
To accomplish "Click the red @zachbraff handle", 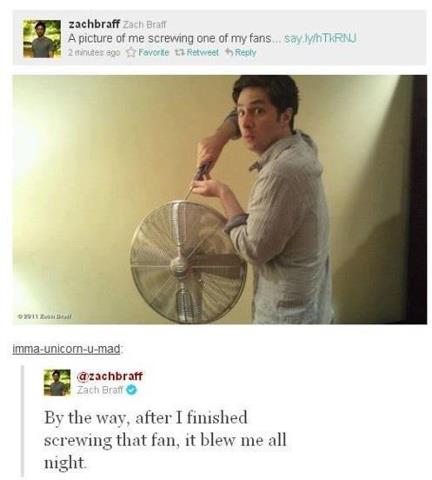I will tap(110, 376).
